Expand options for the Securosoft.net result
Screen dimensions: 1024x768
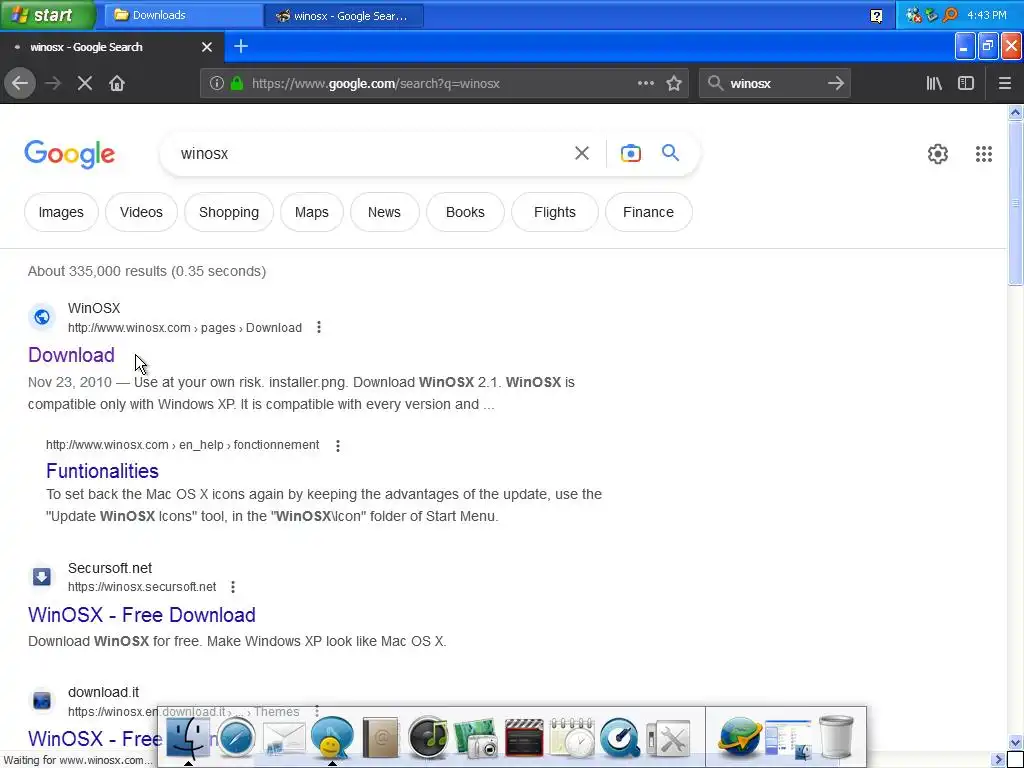[x=233, y=587]
